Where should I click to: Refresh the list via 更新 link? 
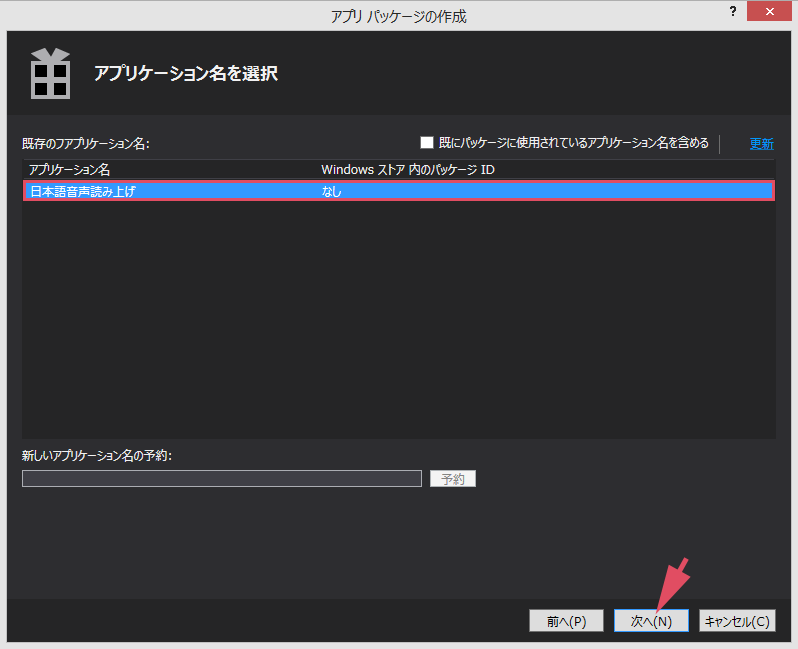click(x=761, y=144)
